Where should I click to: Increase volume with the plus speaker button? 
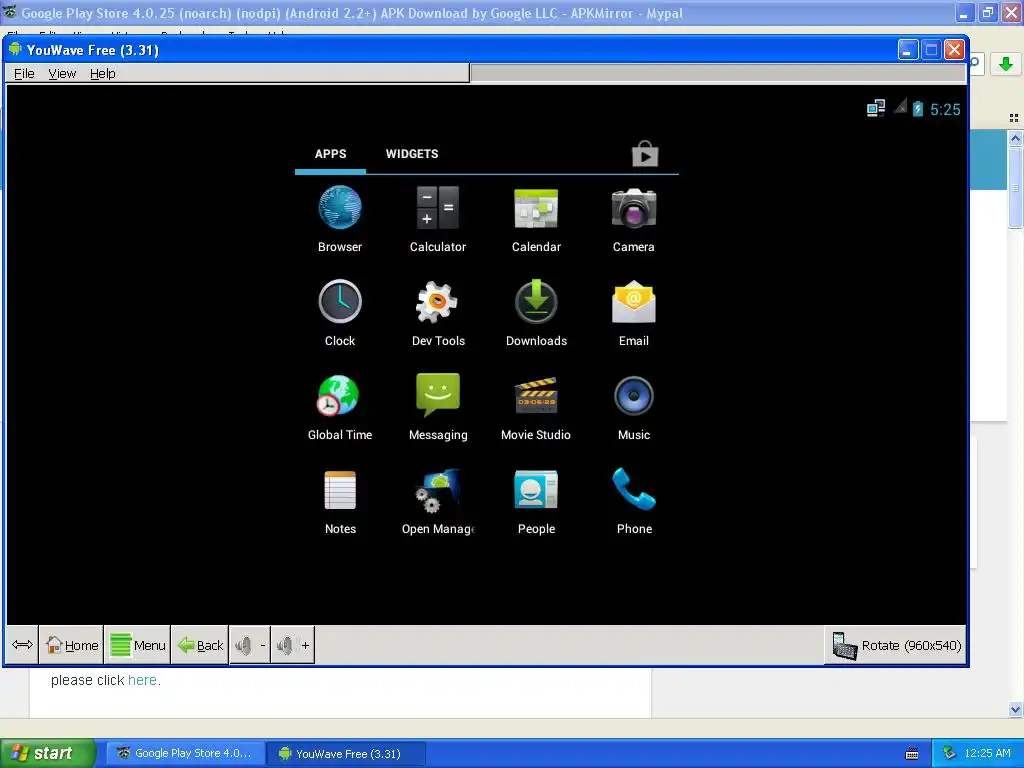293,645
